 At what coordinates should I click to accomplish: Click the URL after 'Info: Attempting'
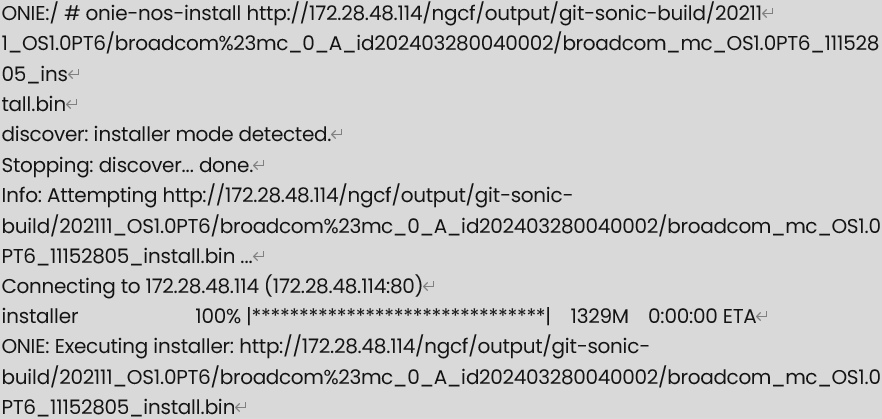[441, 226]
